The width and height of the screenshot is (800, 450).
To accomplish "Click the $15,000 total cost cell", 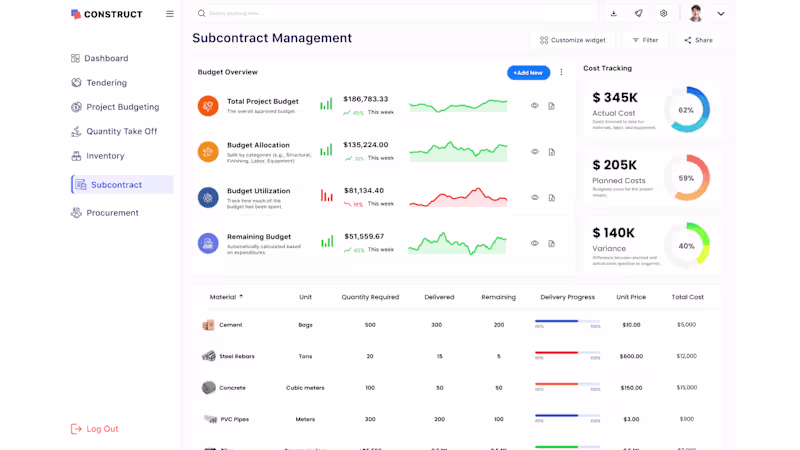I will coord(687,388).
